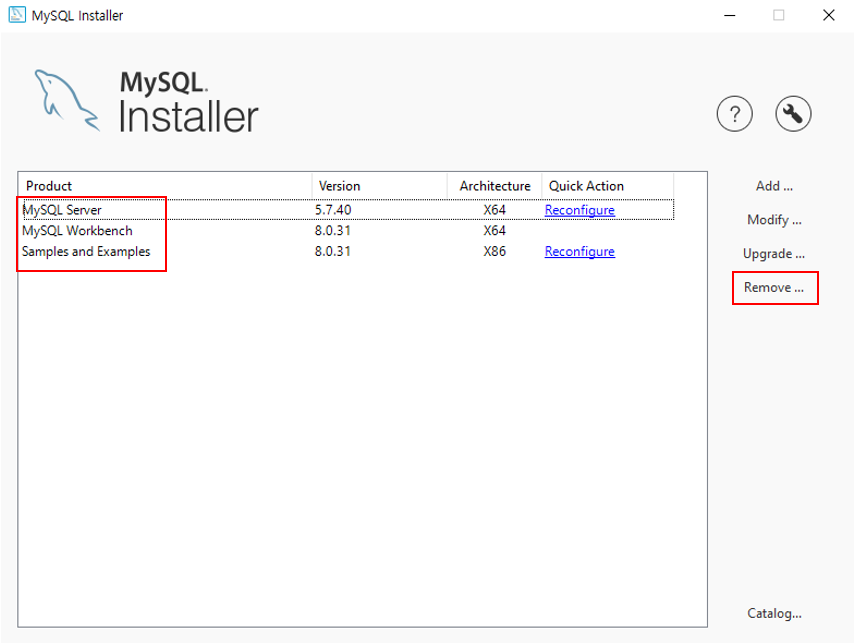
Task: Minimize the MySQL Installer window
Action: [729, 15]
